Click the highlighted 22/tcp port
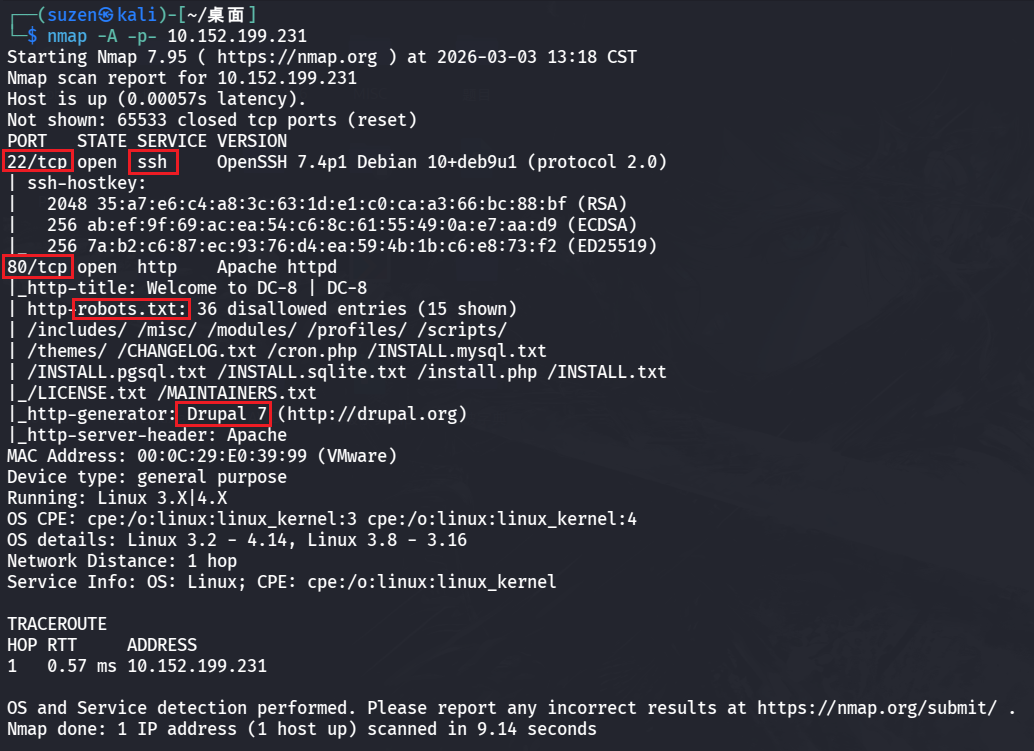Image resolution: width=1034 pixels, height=751 pixels. click(38, 162)
